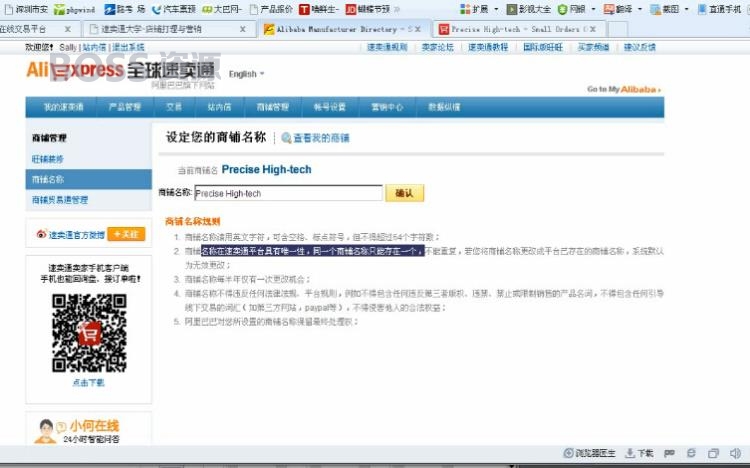Screen dimensions: 750x468
Task: Toggle the sound speaker icon in status bar
Action: click(735, 453)
